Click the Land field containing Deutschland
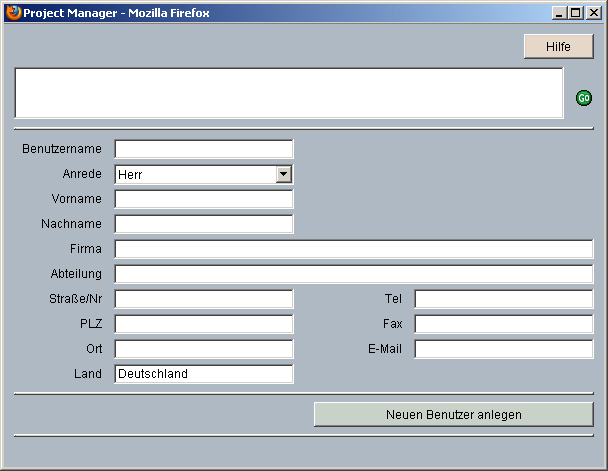The image size is (608, 471). [x=204, y=374]
